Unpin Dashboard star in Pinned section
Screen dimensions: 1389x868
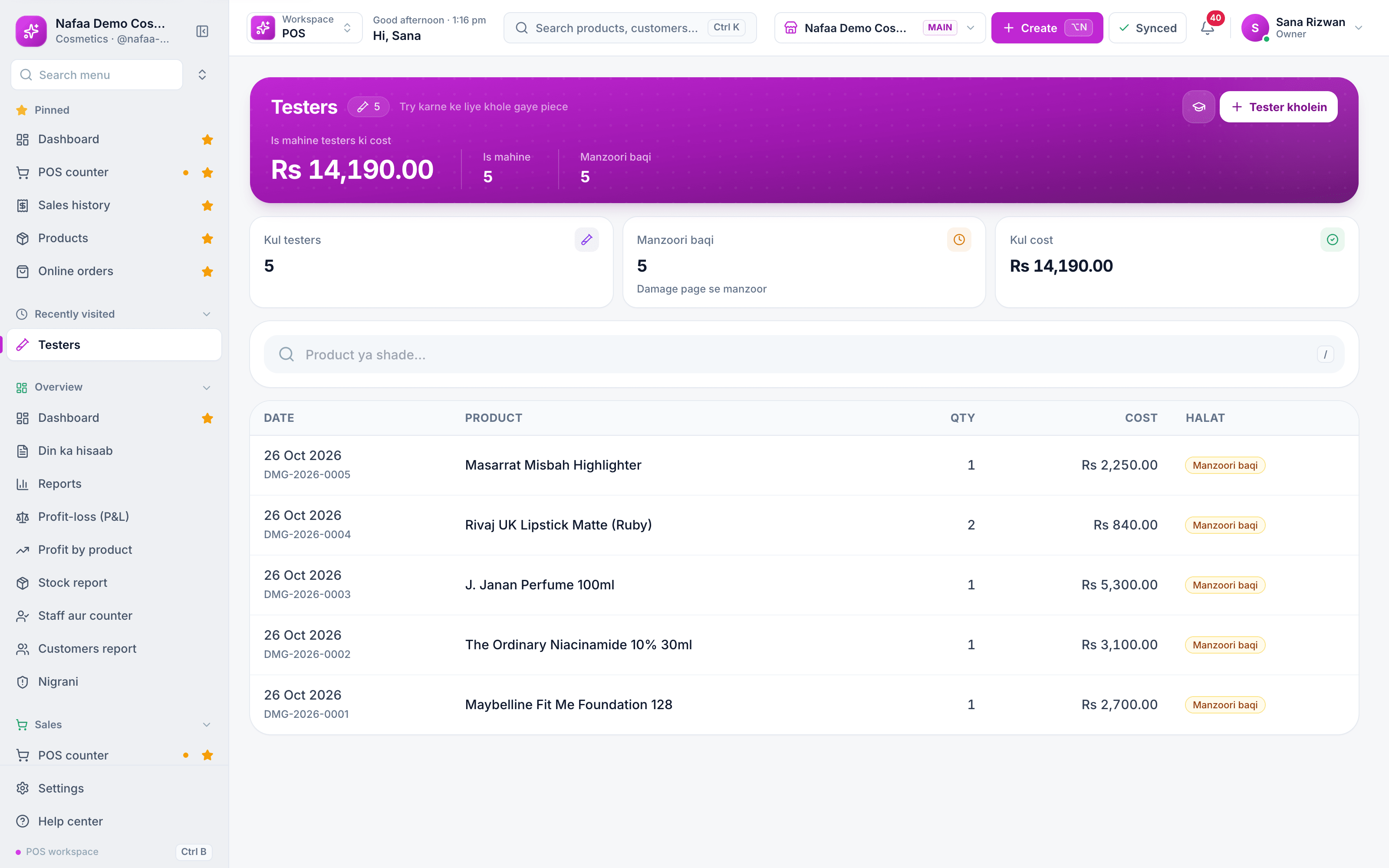click(x=207, y=139)
